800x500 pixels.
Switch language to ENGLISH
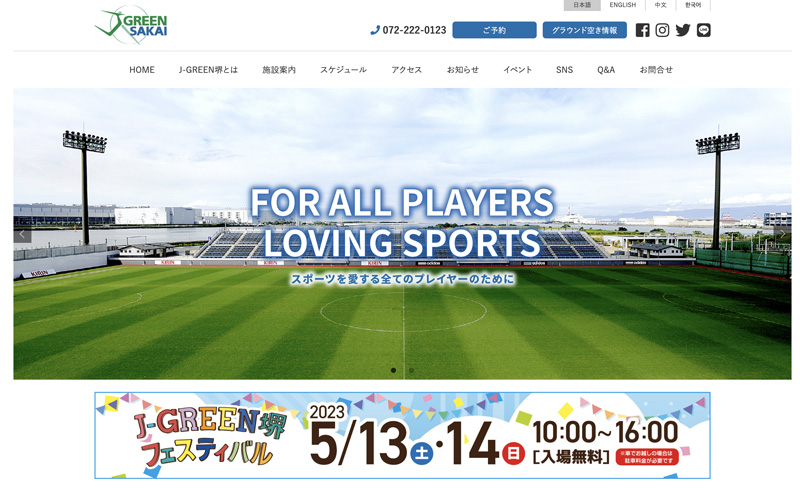click(622, 5)
